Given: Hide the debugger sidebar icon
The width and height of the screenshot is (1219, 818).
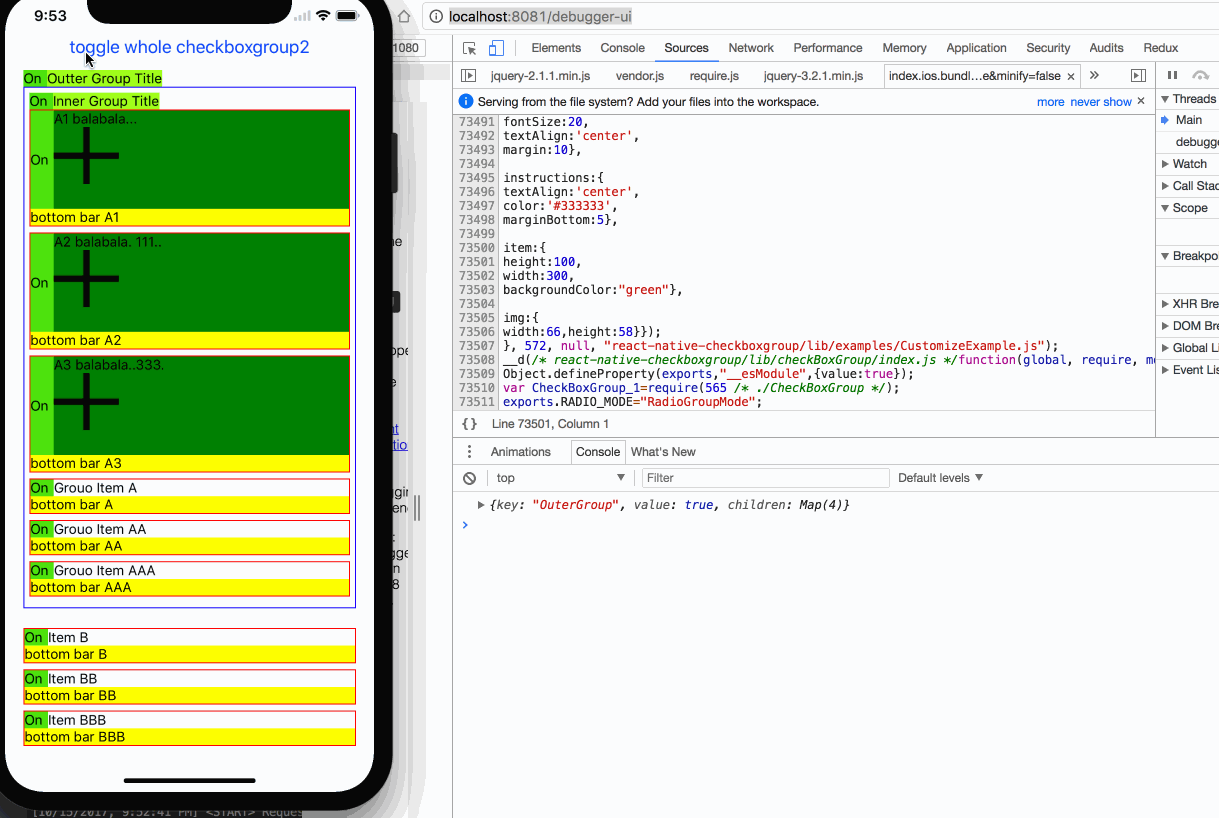Looking at the screenshot, I should point(1137,76).
